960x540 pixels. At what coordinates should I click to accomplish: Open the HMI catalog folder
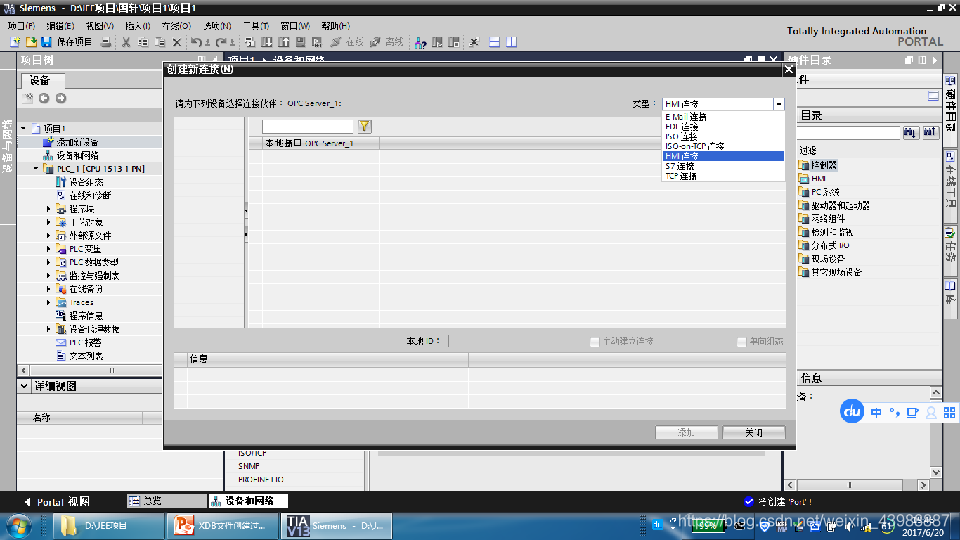pyautogui.click(x=812, y=178)
